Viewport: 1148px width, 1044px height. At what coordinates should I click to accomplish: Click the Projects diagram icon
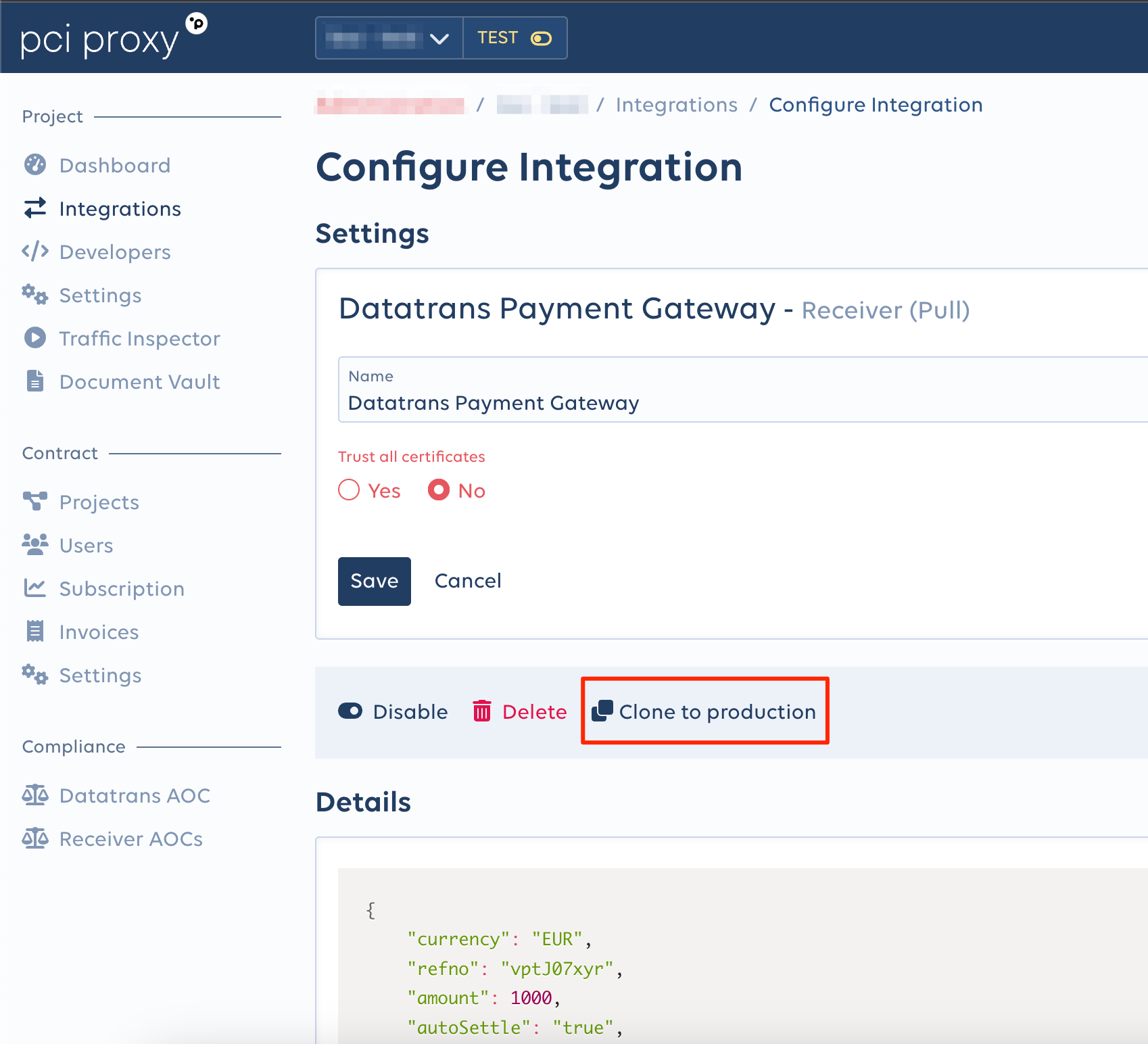pyautogui.click(x=35, y=501)
